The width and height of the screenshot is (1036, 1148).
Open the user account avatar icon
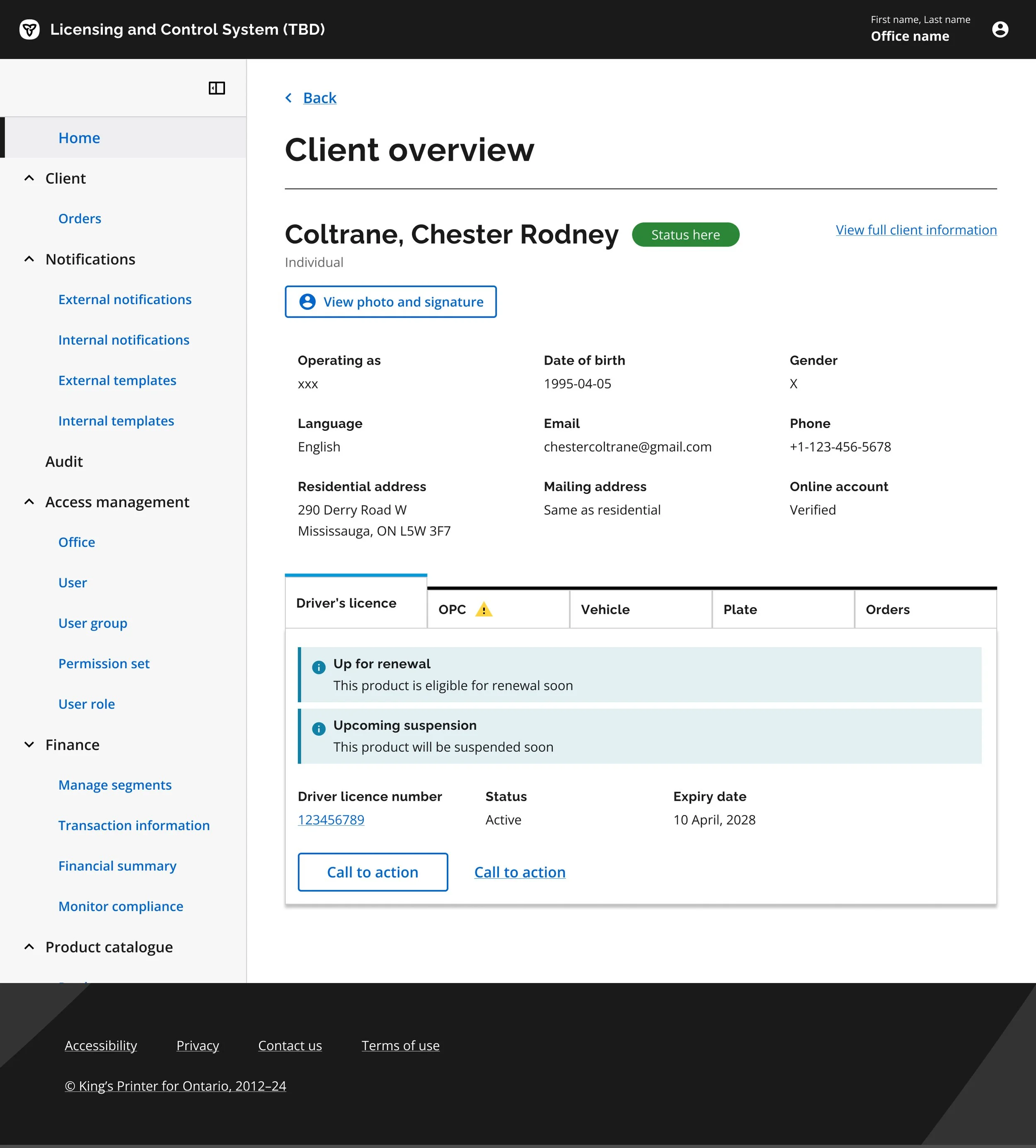pyautogui.click(x=1000, y=29)
